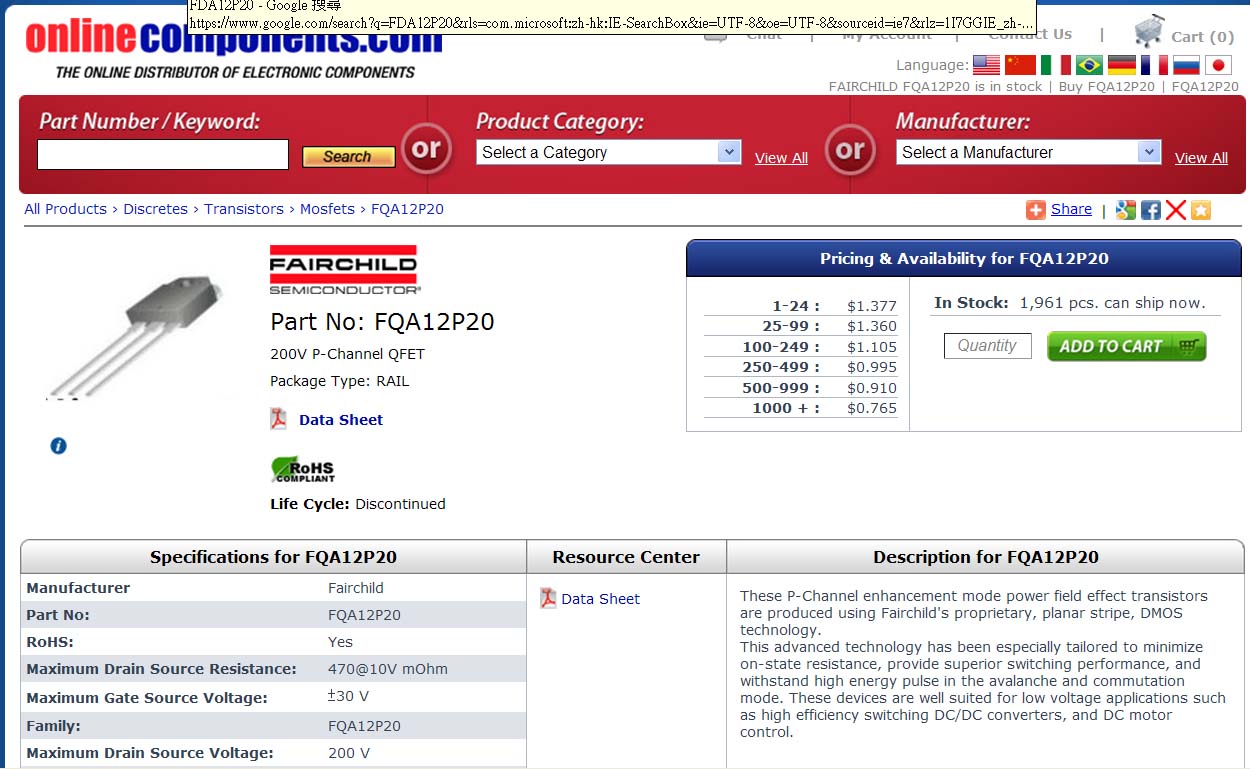This screenshot has height=769, width=1250.
Task: Click the '±30 V' specification value
Action: (x=348, y=696)
